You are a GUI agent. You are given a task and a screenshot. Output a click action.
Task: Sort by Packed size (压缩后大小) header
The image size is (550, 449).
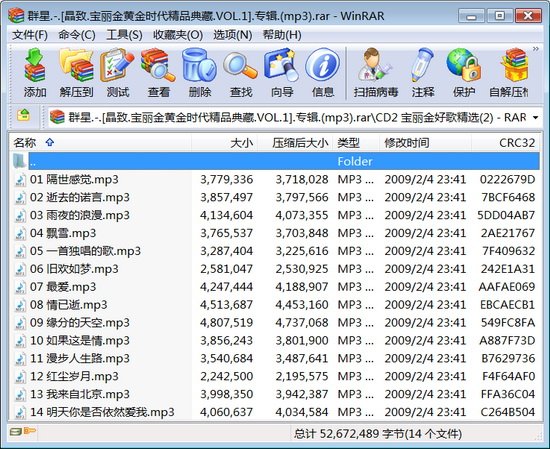295,143
